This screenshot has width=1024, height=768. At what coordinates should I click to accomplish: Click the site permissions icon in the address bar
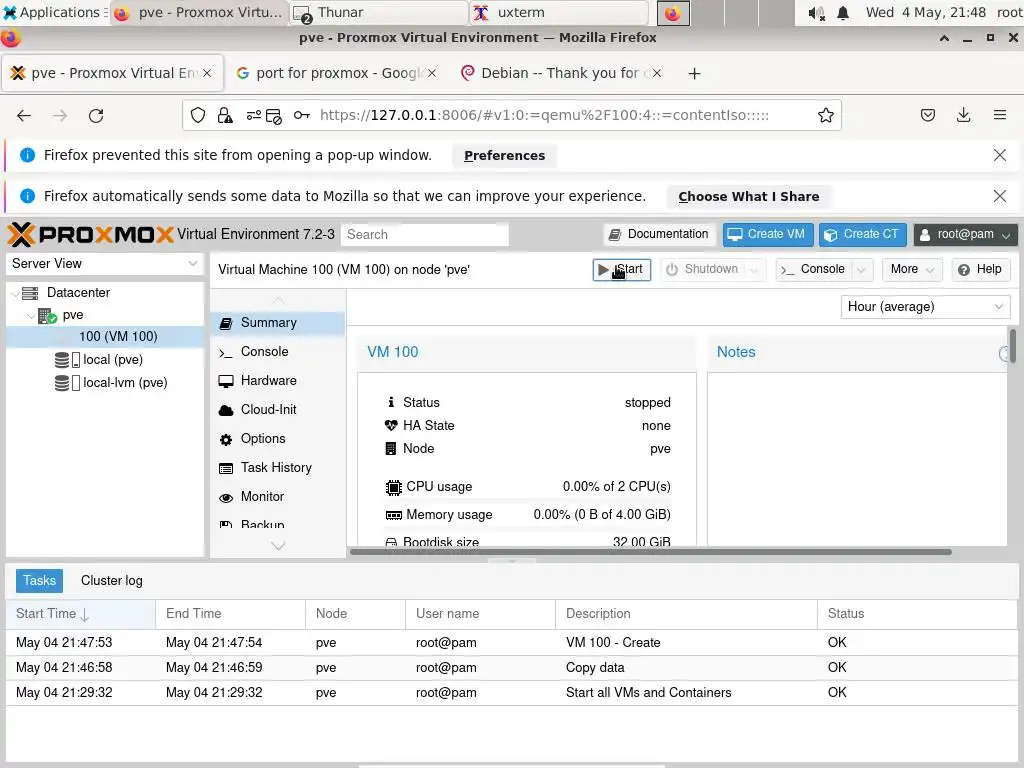(253, 116)
